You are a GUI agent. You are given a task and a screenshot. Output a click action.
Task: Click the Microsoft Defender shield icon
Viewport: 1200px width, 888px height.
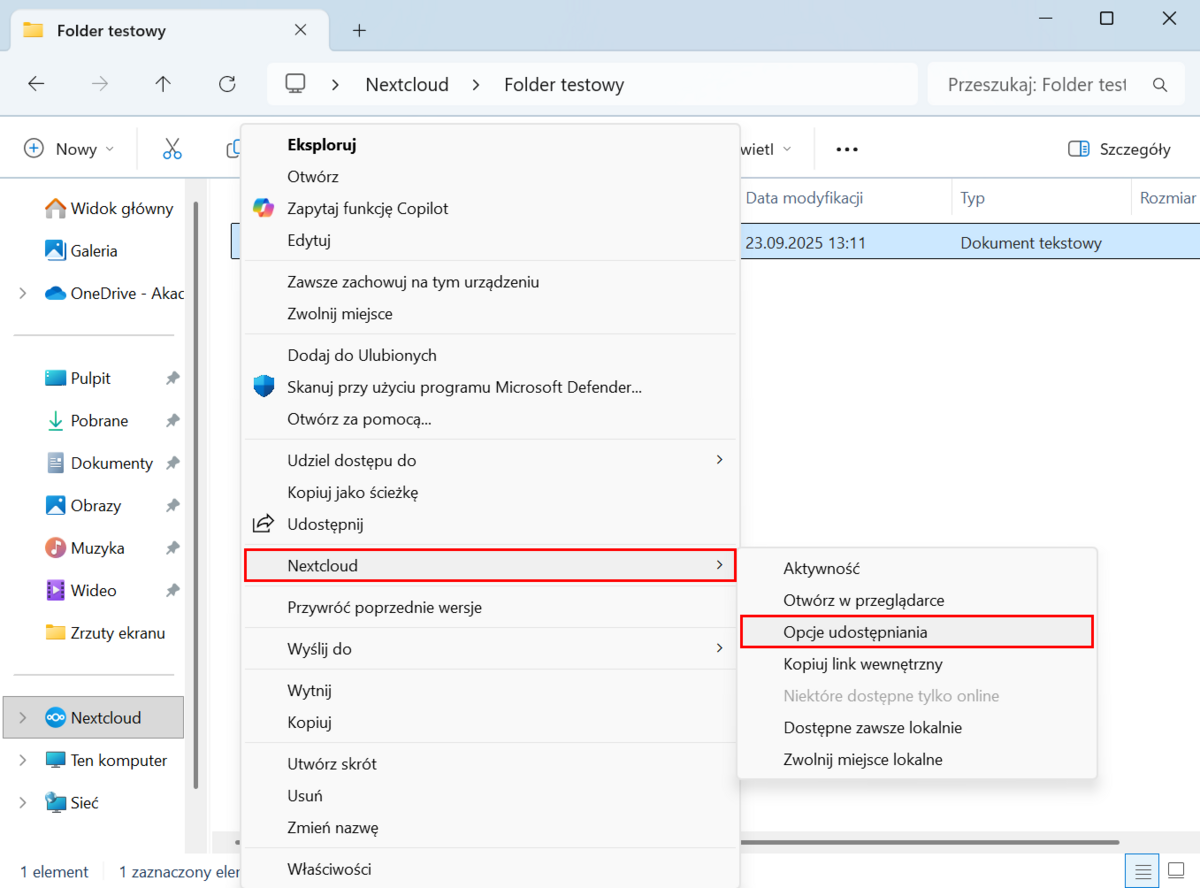[x=264, y=387]
